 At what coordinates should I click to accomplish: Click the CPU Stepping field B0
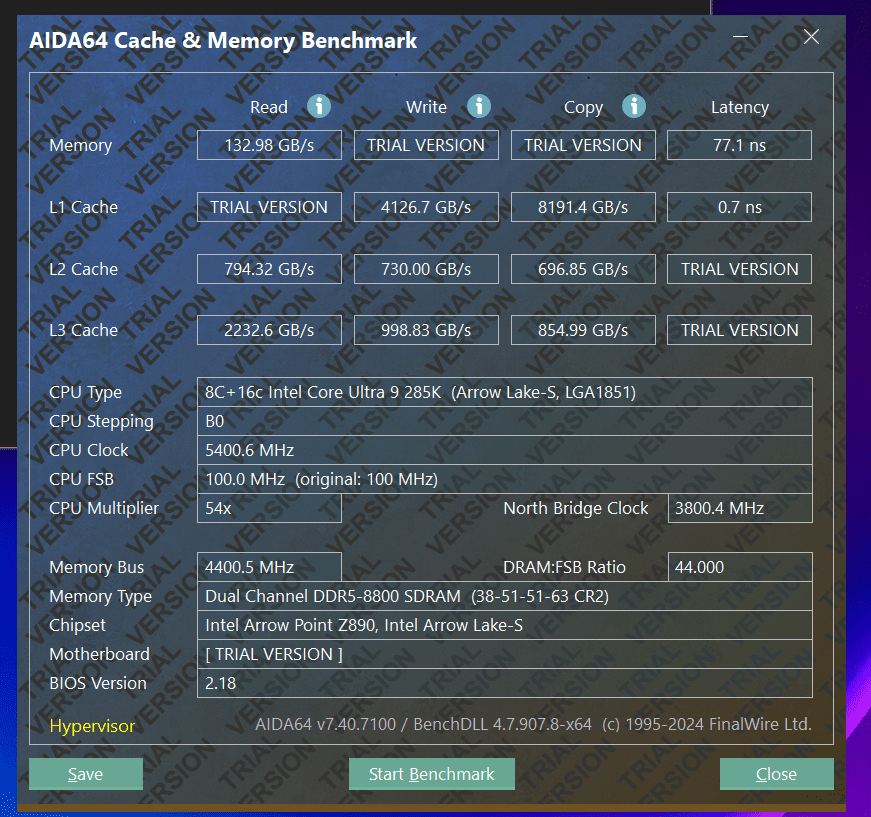504,421
